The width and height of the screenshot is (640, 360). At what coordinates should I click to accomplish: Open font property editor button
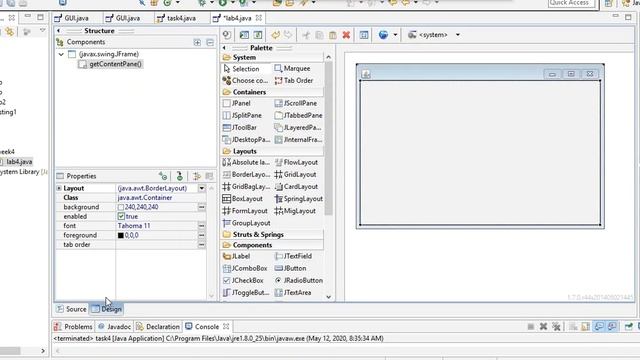click(x=202, y=226)
